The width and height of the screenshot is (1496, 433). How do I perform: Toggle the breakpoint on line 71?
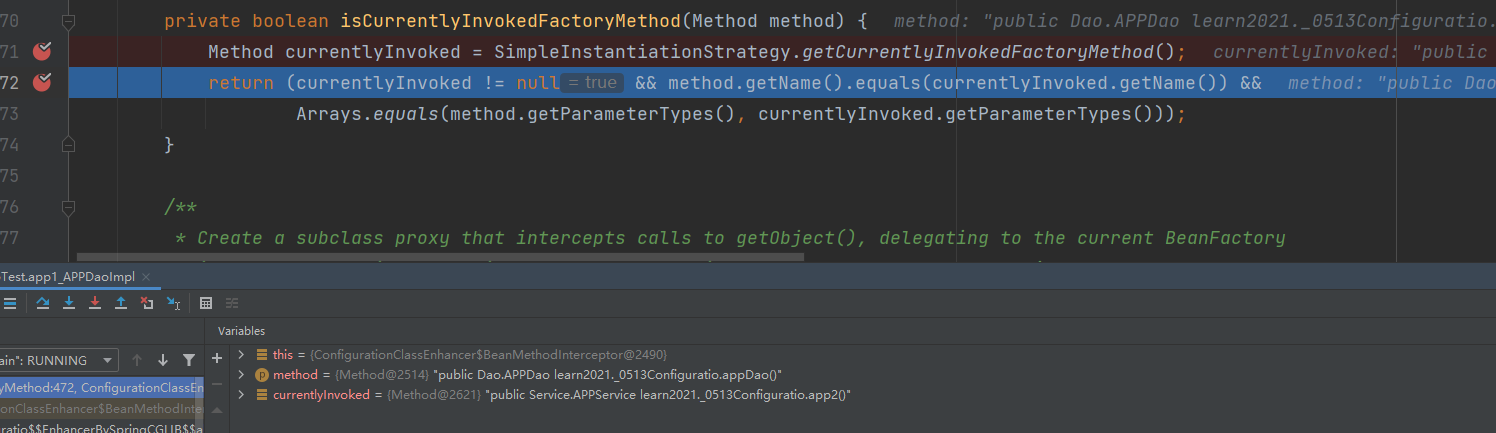(42, 52)
